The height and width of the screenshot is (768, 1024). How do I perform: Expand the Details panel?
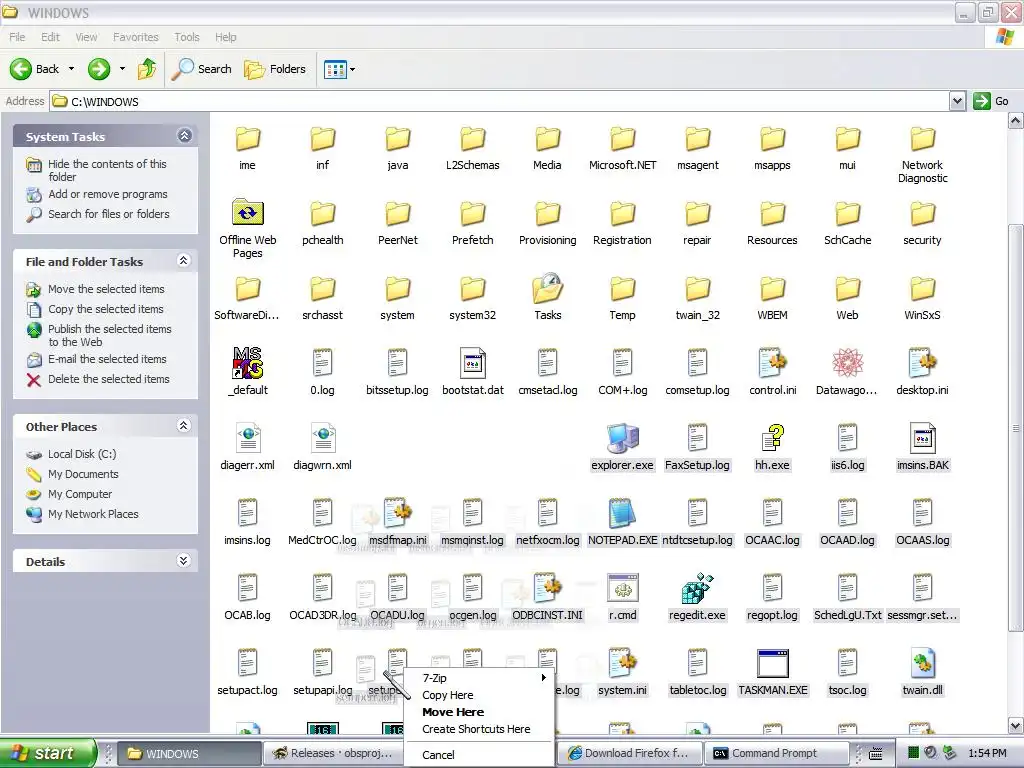(x=184, y=560)
